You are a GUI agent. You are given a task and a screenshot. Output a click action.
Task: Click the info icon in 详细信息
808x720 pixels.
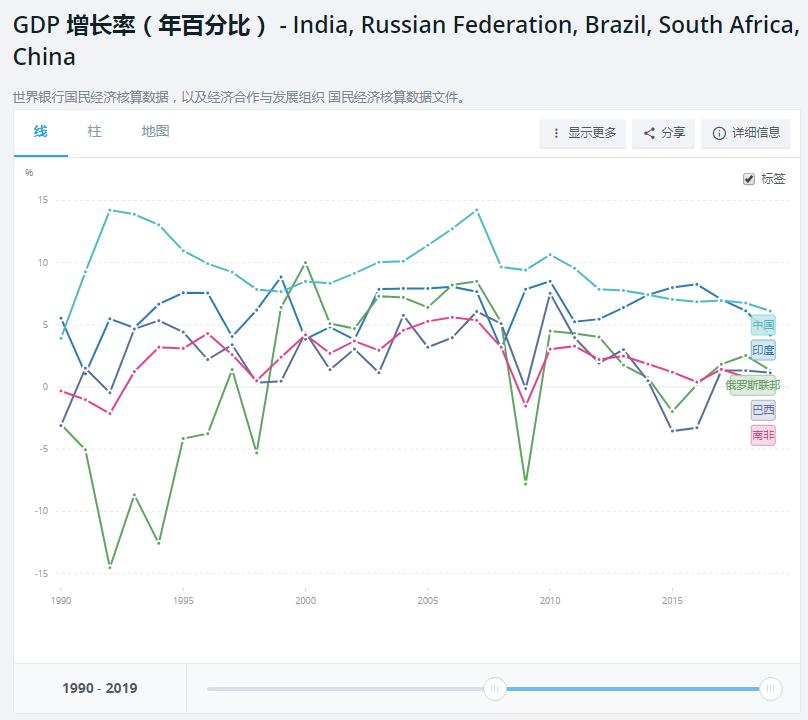tap(719, 133)
